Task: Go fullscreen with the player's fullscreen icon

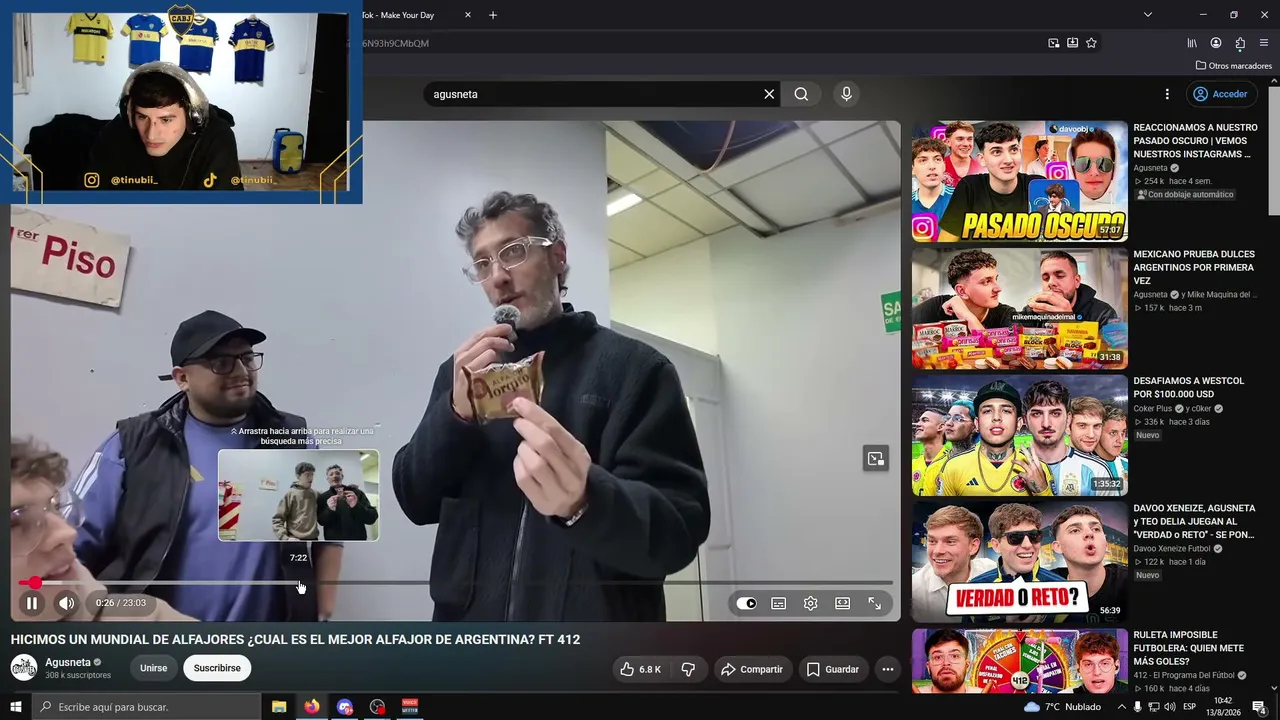Action: click(875, 603)
